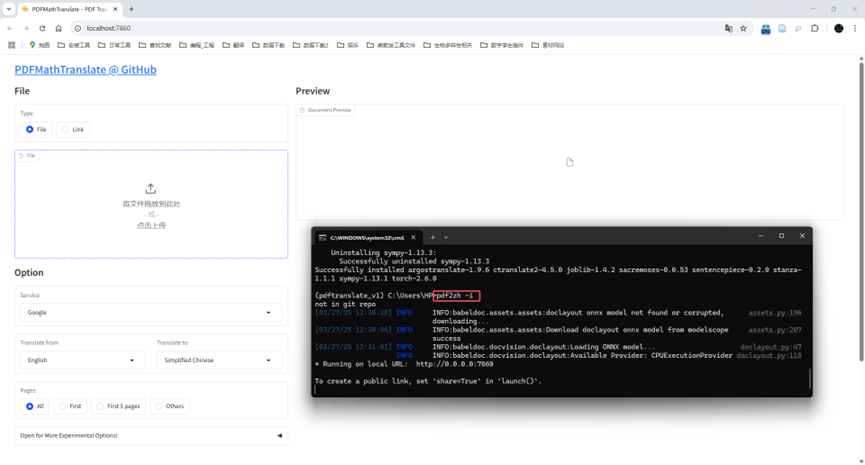Open the apps grid icon in bookmarks bar

[x=12, y=45]
